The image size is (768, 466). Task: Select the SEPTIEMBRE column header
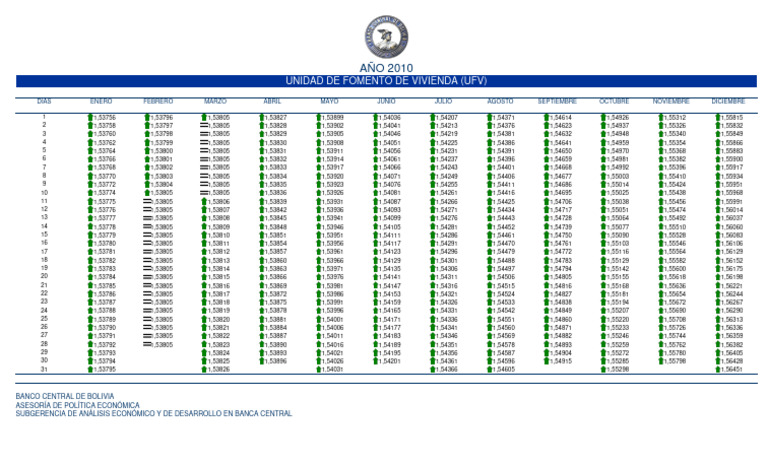pos(557,101)
